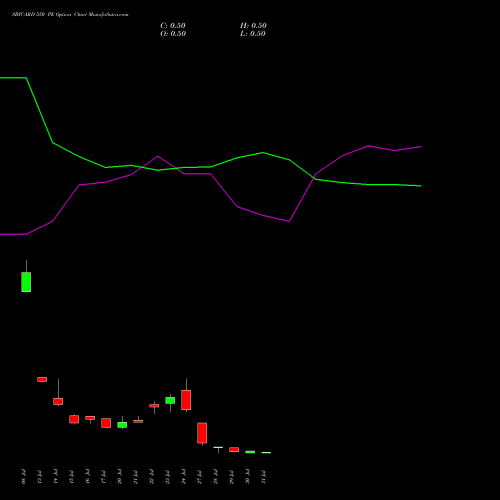Select the close value C: 0.50
500x500 pixels.
173,26
